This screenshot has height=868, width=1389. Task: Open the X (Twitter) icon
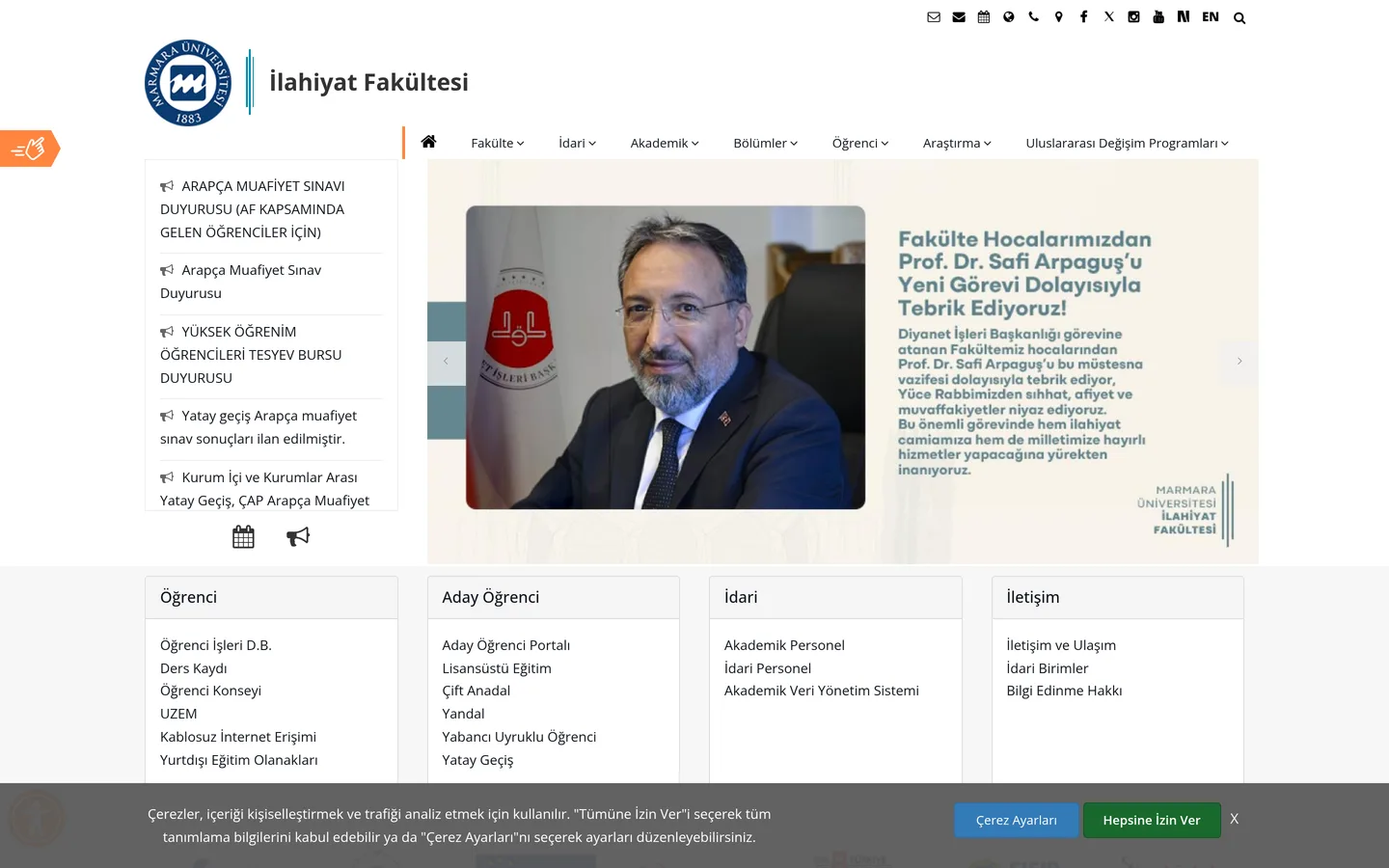pyautogui.click(x=1109, y=17)
